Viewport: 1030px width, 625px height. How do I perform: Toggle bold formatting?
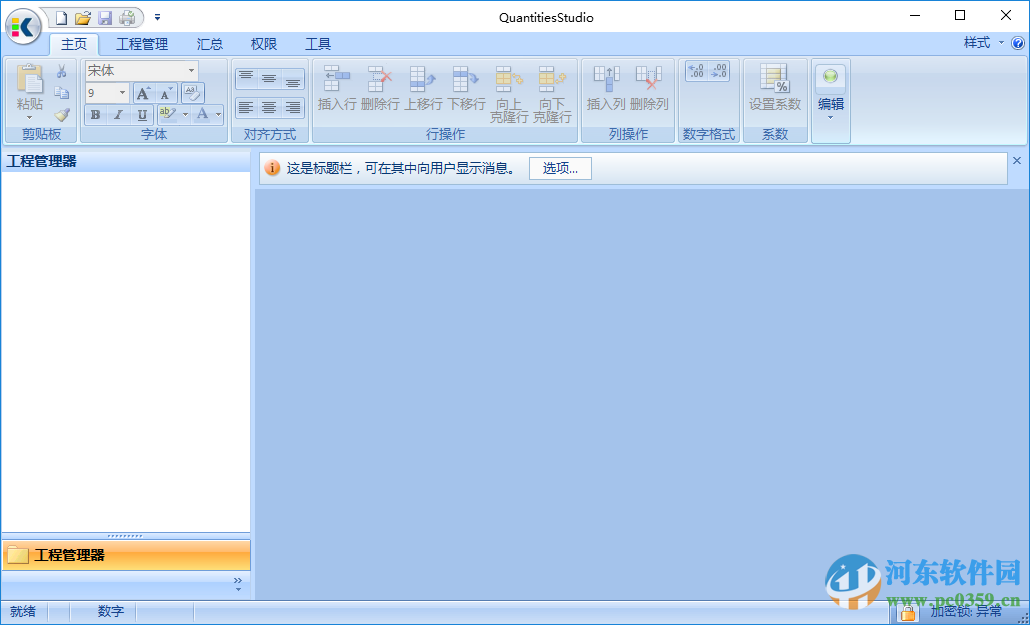click(95, 115)
